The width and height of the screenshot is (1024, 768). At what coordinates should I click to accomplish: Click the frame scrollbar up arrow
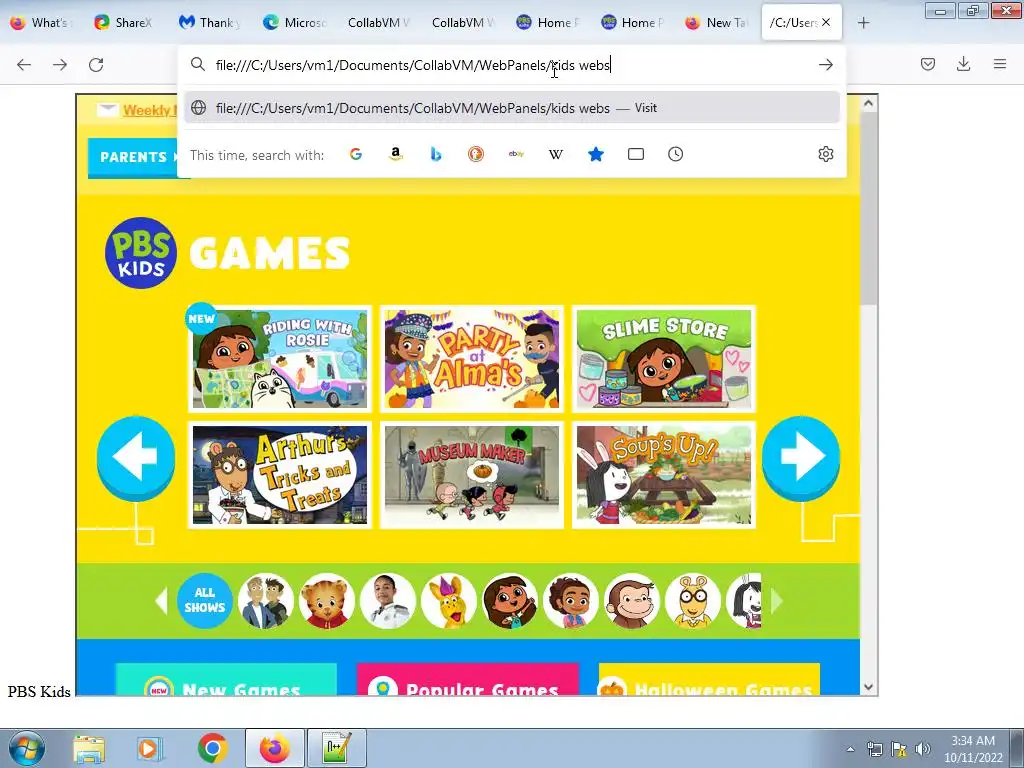(869, 103)
